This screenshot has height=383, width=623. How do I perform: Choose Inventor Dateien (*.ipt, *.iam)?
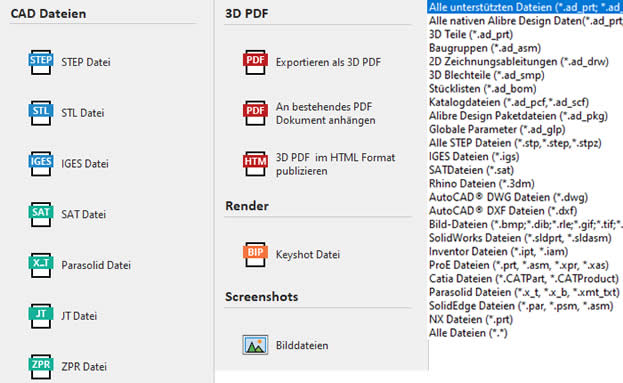click(x=498, y=251)
